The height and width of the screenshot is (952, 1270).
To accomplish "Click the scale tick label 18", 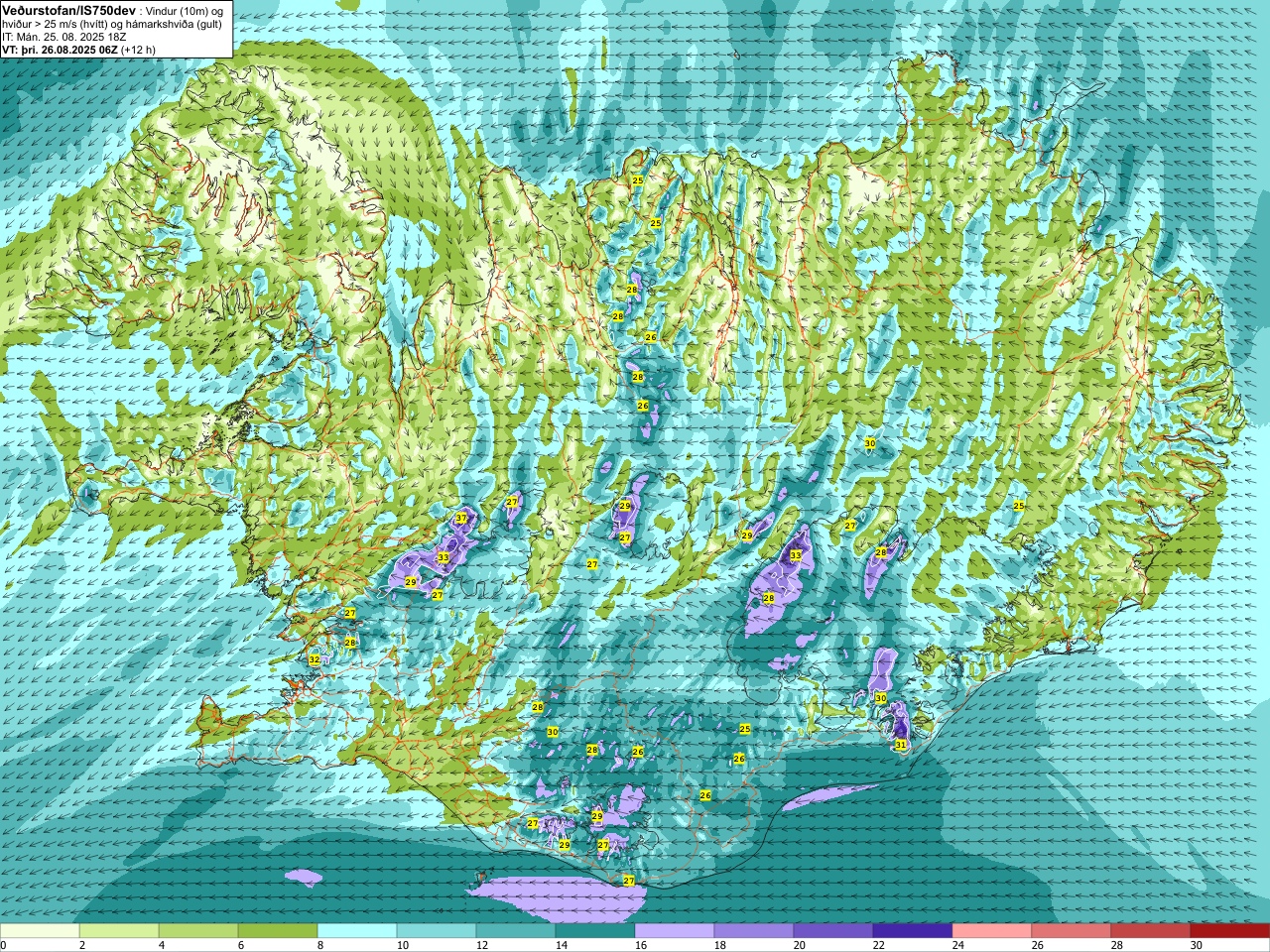I will (719, 945).
